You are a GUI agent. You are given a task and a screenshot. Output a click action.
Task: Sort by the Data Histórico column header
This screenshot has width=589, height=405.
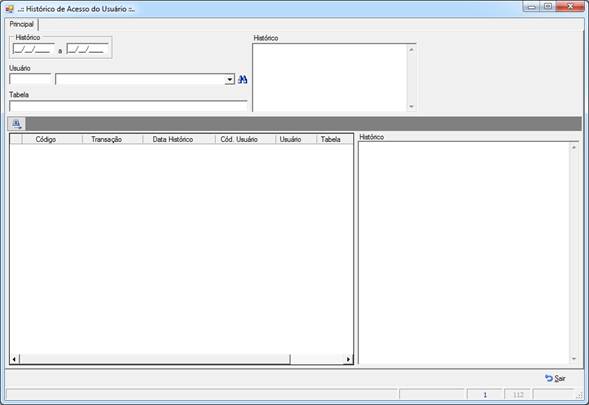(179, 139)
